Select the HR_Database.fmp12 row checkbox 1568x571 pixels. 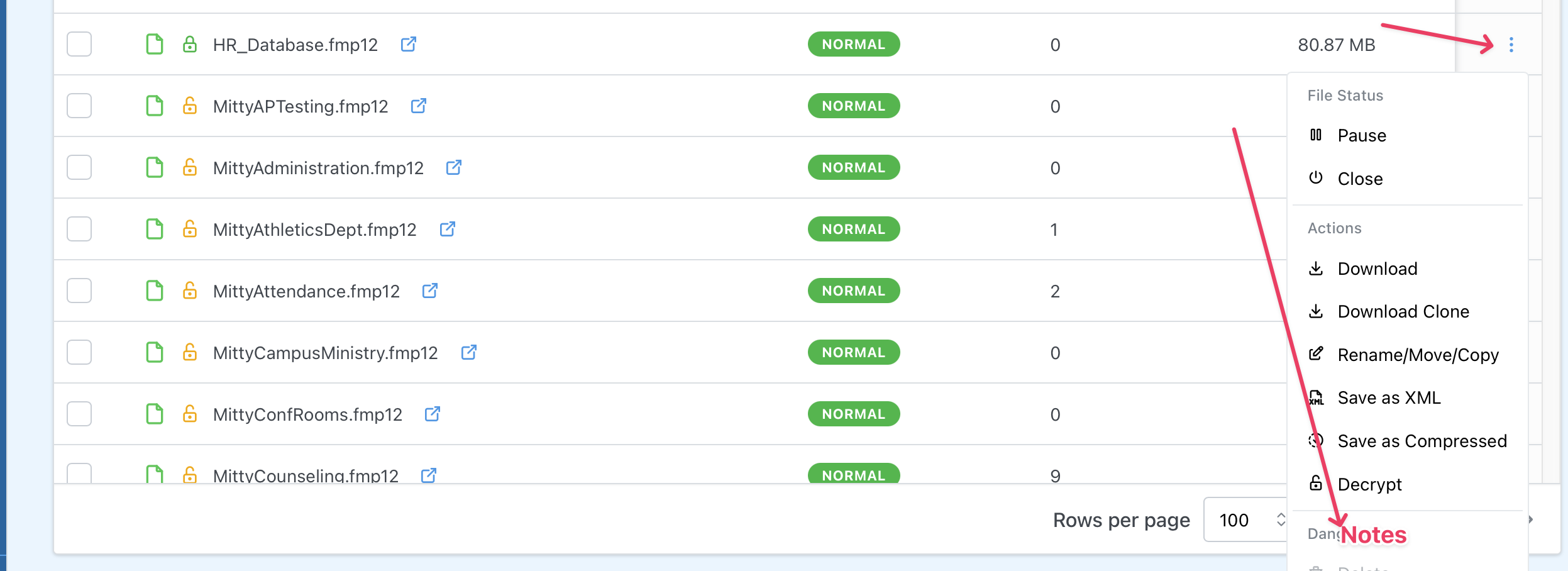pyautogui.click(x=79, y=44)
